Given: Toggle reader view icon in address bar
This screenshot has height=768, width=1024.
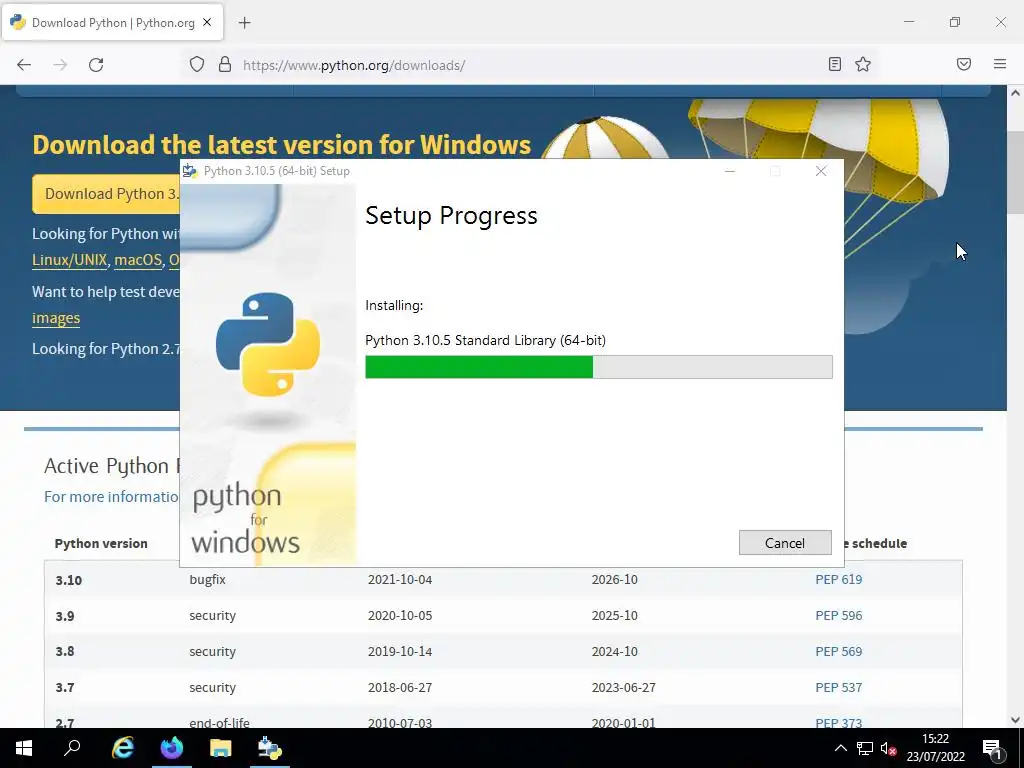Looking at the screenshot, I should (835, 64).
